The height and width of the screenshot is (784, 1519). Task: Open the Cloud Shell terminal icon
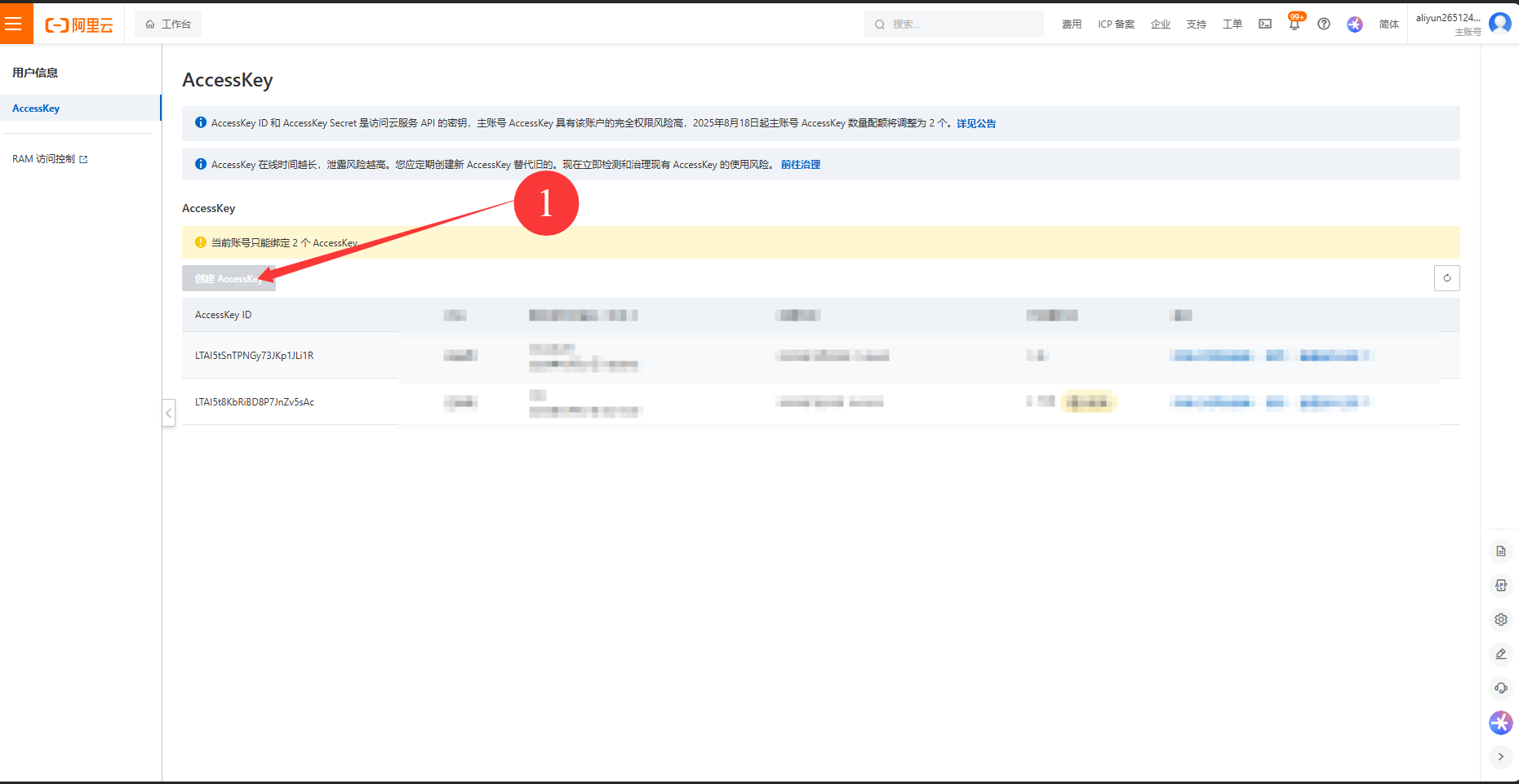[x=1264, y=24]
